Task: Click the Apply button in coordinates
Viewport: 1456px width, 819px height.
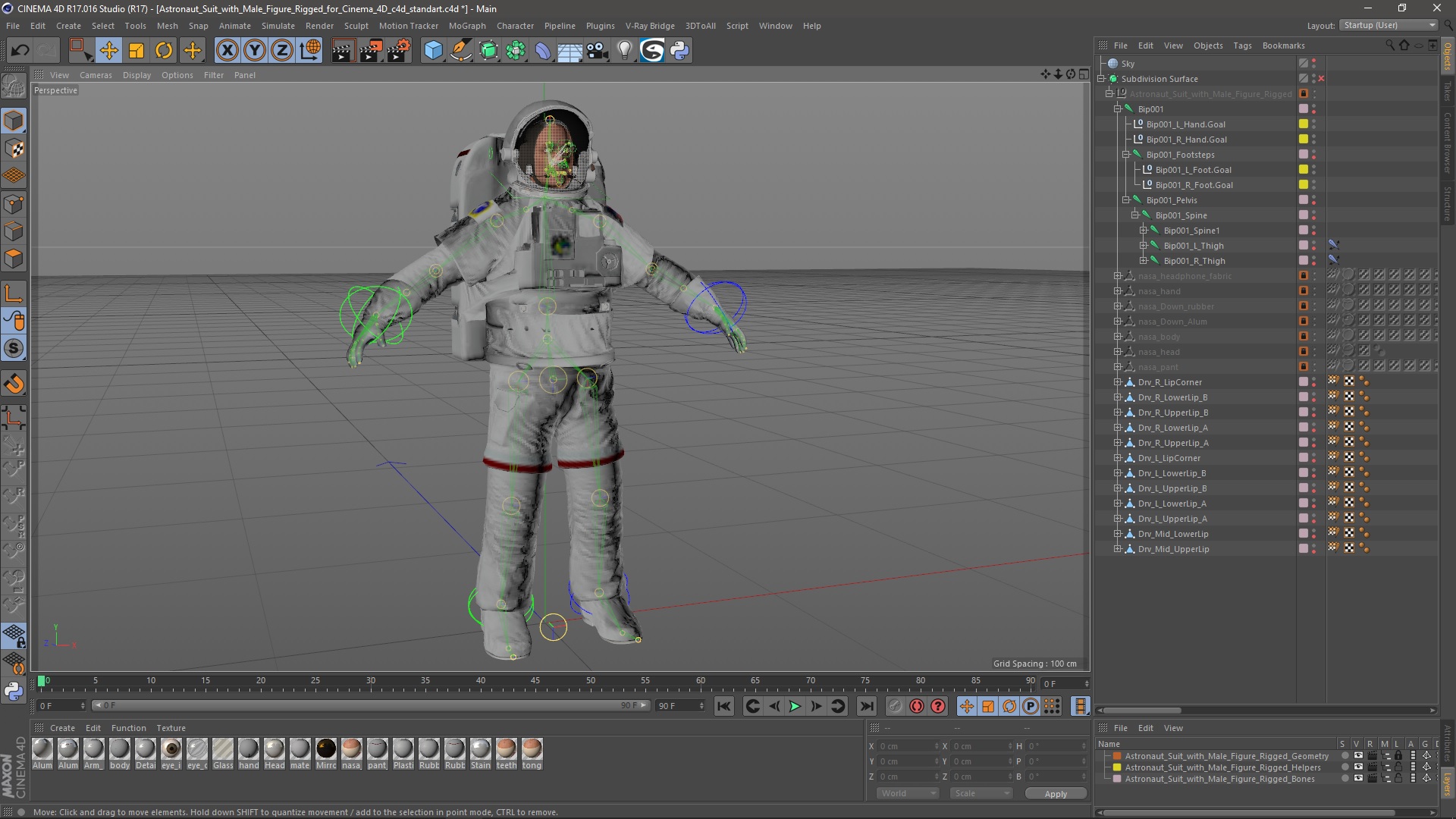Action: coord(1056,794)
